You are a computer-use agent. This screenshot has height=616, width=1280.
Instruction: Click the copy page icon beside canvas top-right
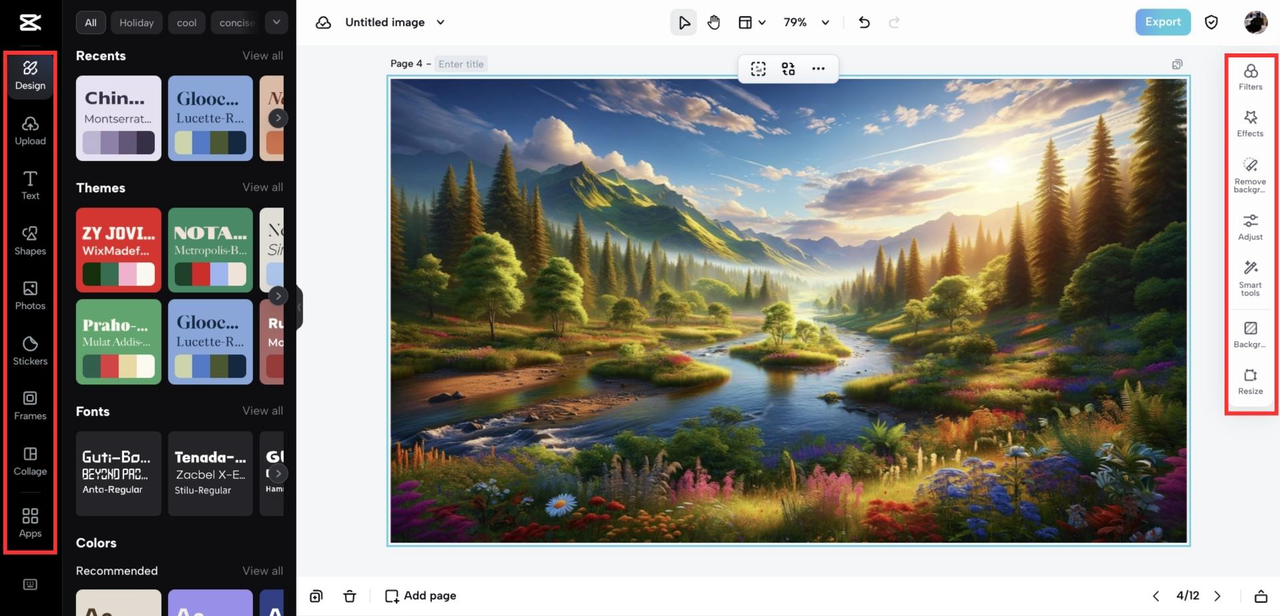[1177, 64]
